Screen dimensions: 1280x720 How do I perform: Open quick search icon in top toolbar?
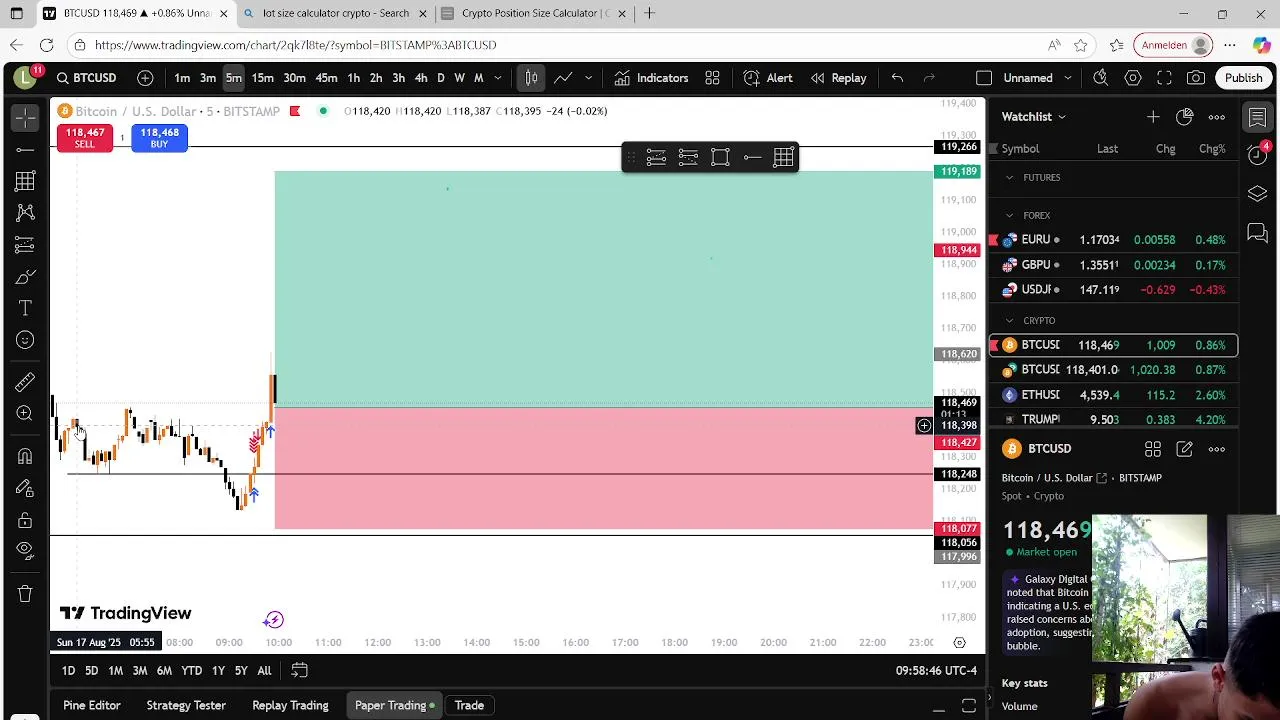pos(1101,78)
